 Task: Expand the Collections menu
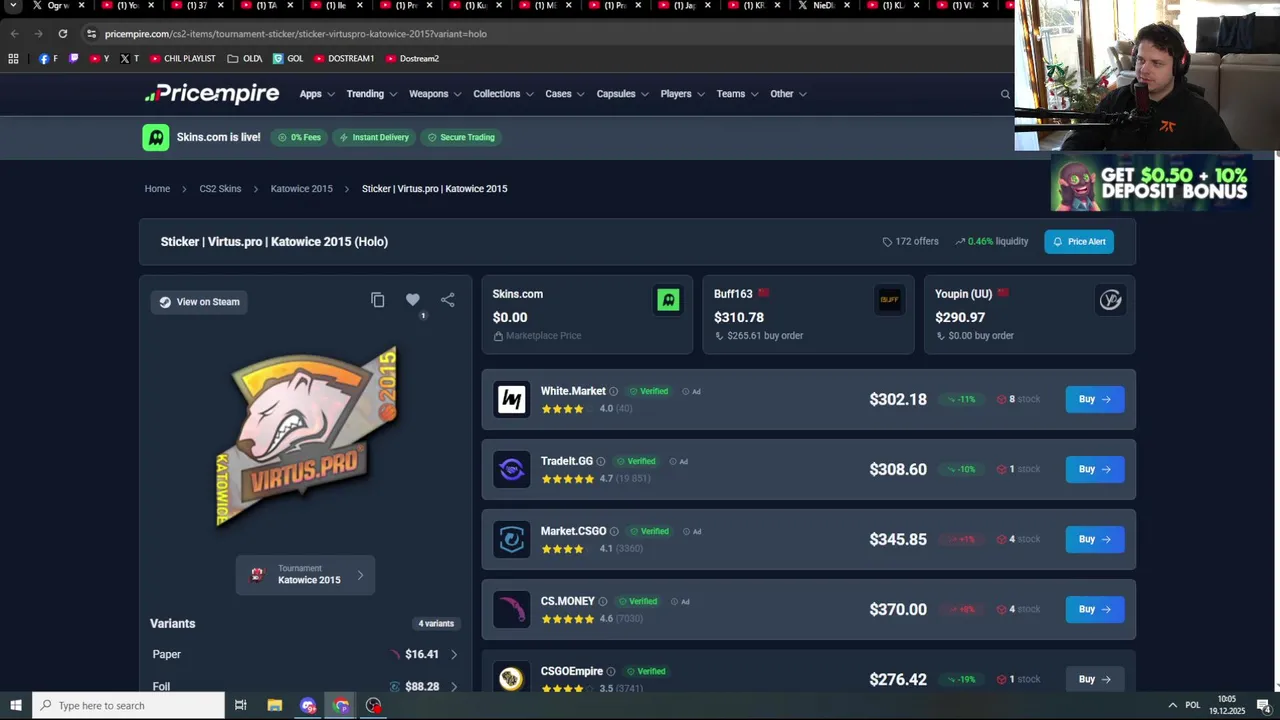(x=503, y=94)
